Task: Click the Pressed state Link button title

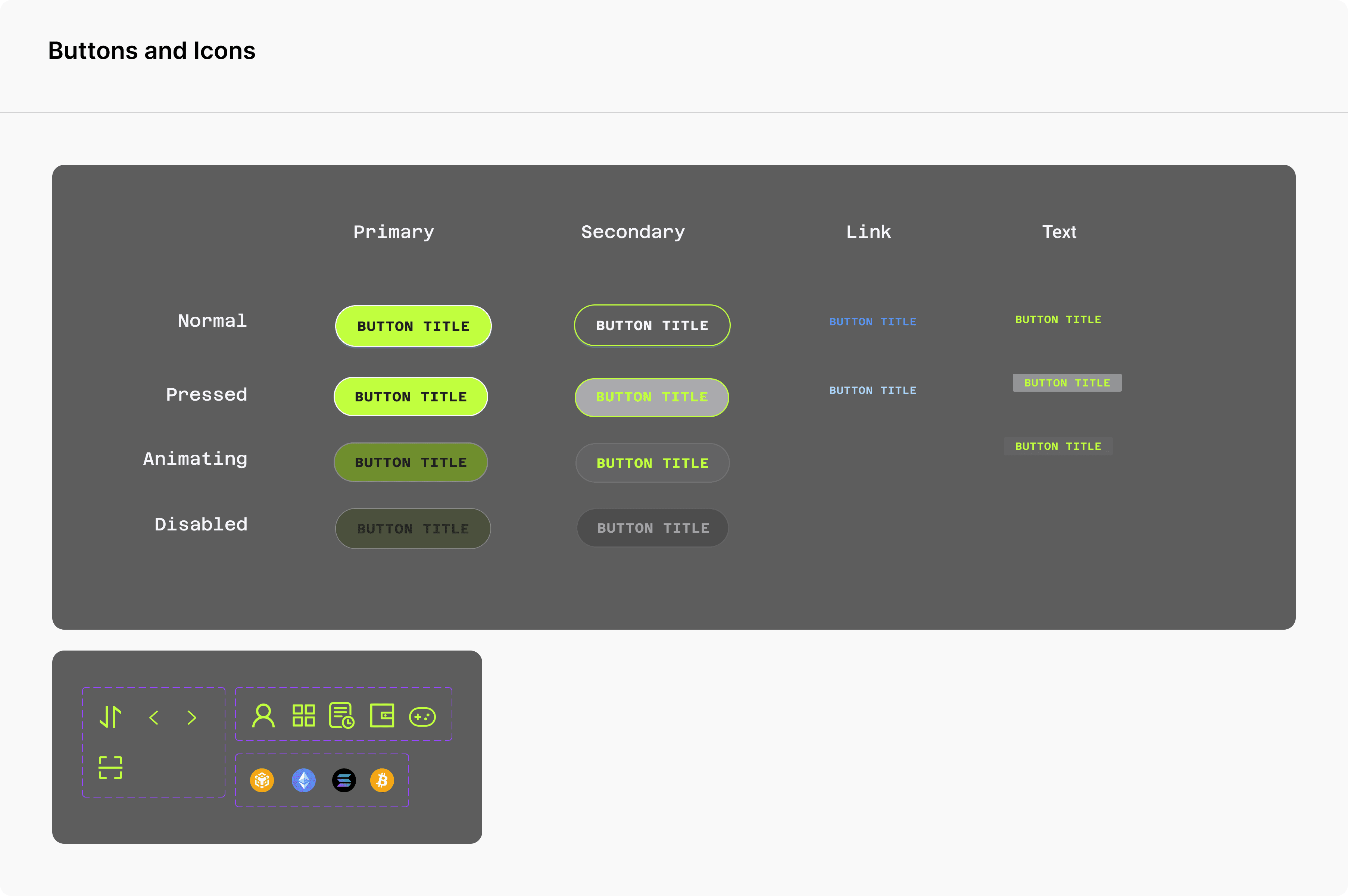Action: click(873, 390)
